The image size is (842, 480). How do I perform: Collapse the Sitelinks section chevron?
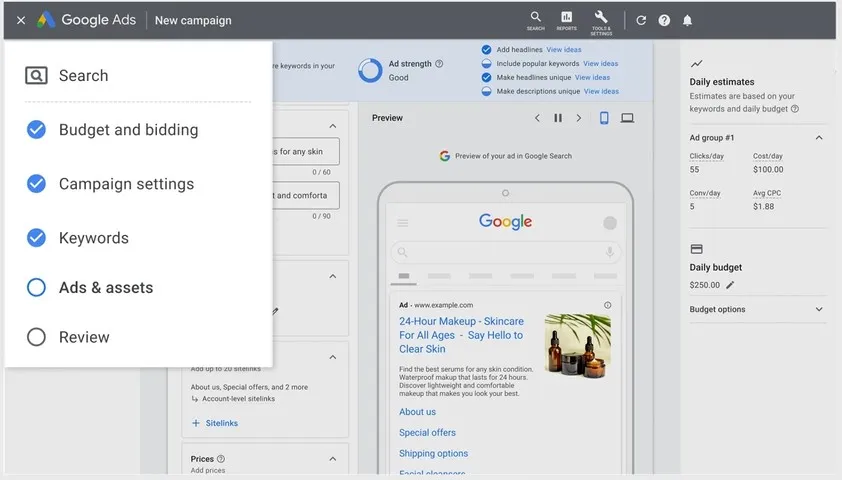point(333,357)
